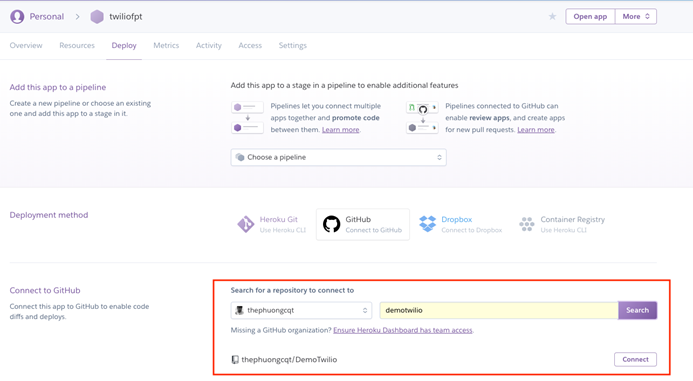The image size is (693, 381).
Task: Favorite the app with the star icon
Action: coord(552,16)
